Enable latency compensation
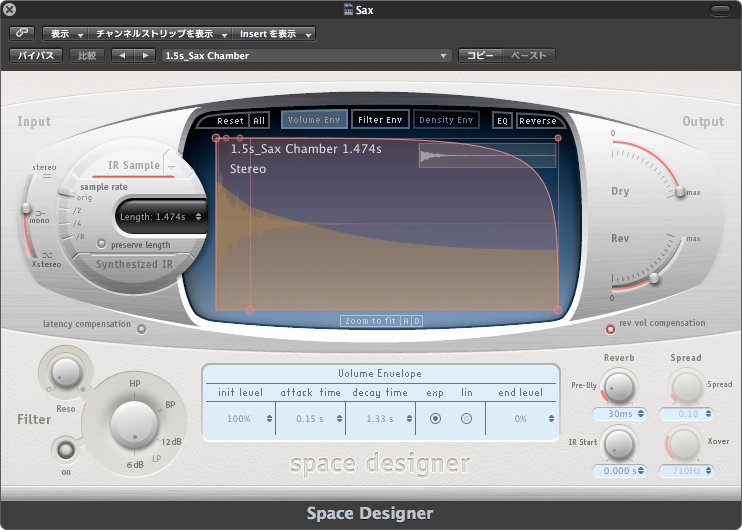 coord(141,328)
